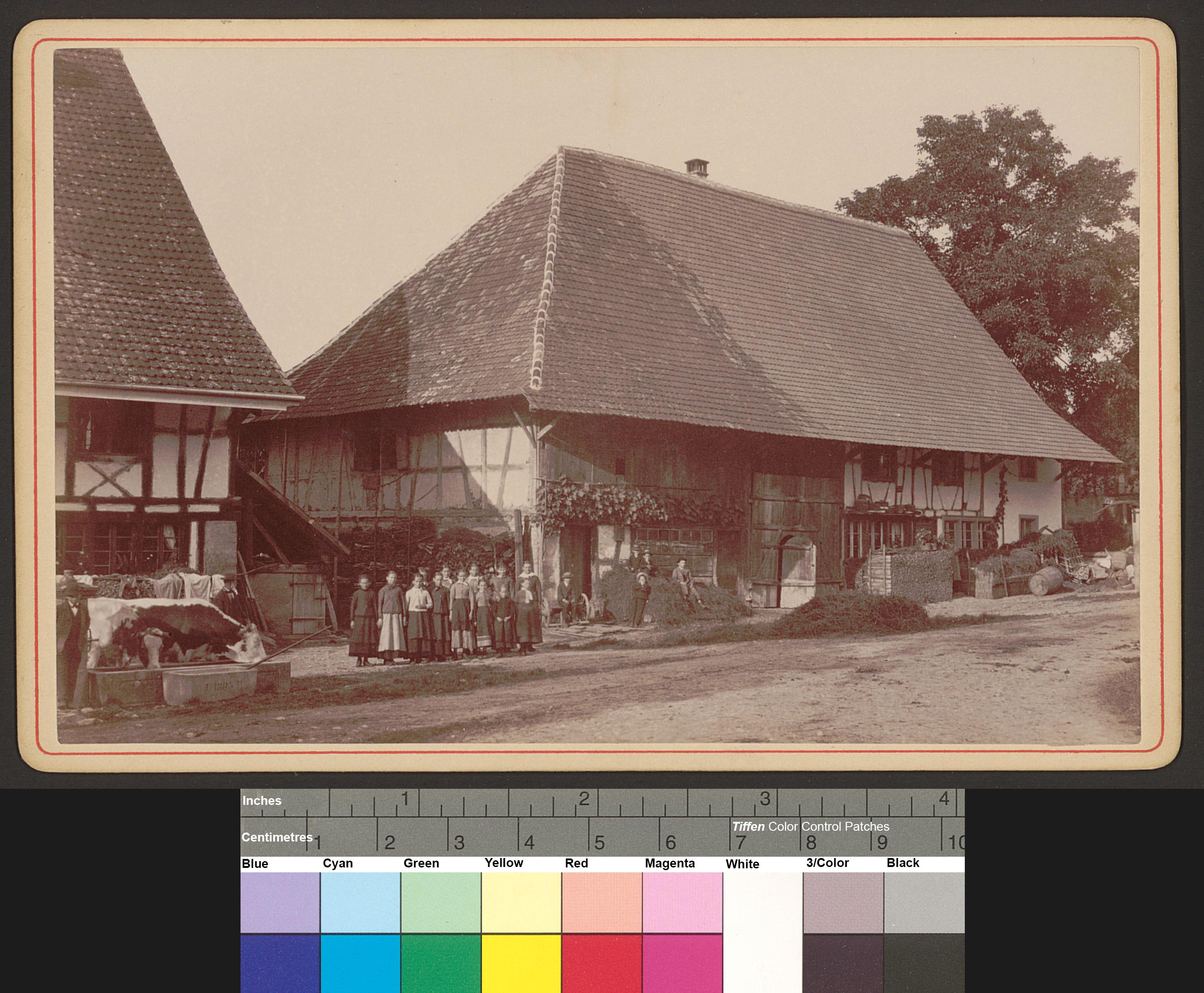Click the "Centimetres" ruler label
Viewport: 1204px width, 993px height.
(277, 837)
